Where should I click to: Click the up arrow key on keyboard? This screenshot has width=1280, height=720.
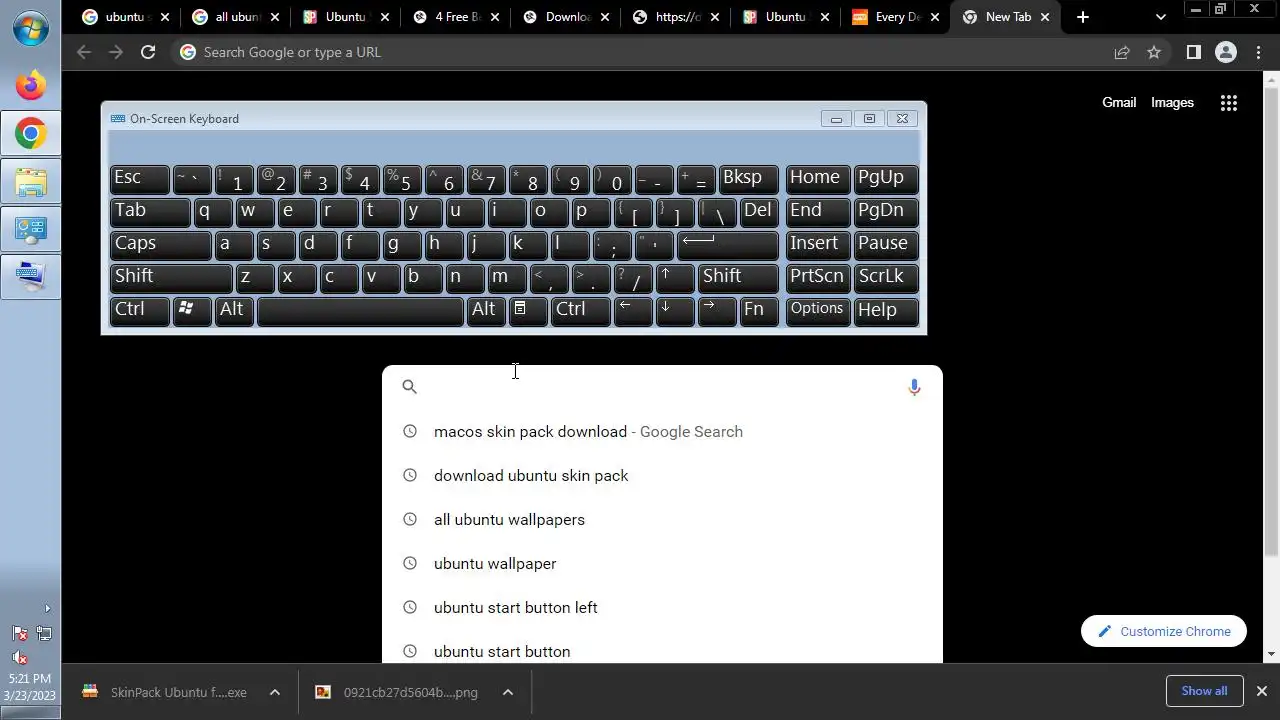(x=675, y=278)
